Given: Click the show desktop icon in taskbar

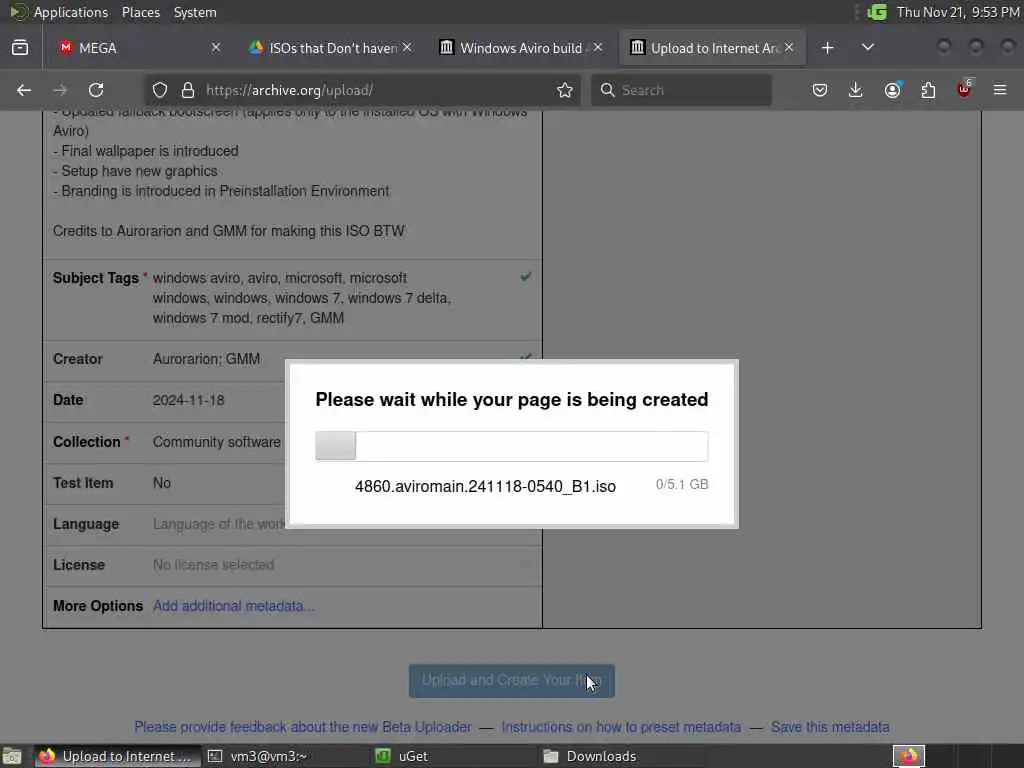Looking at the screenshot, I should tap(12, 756).
